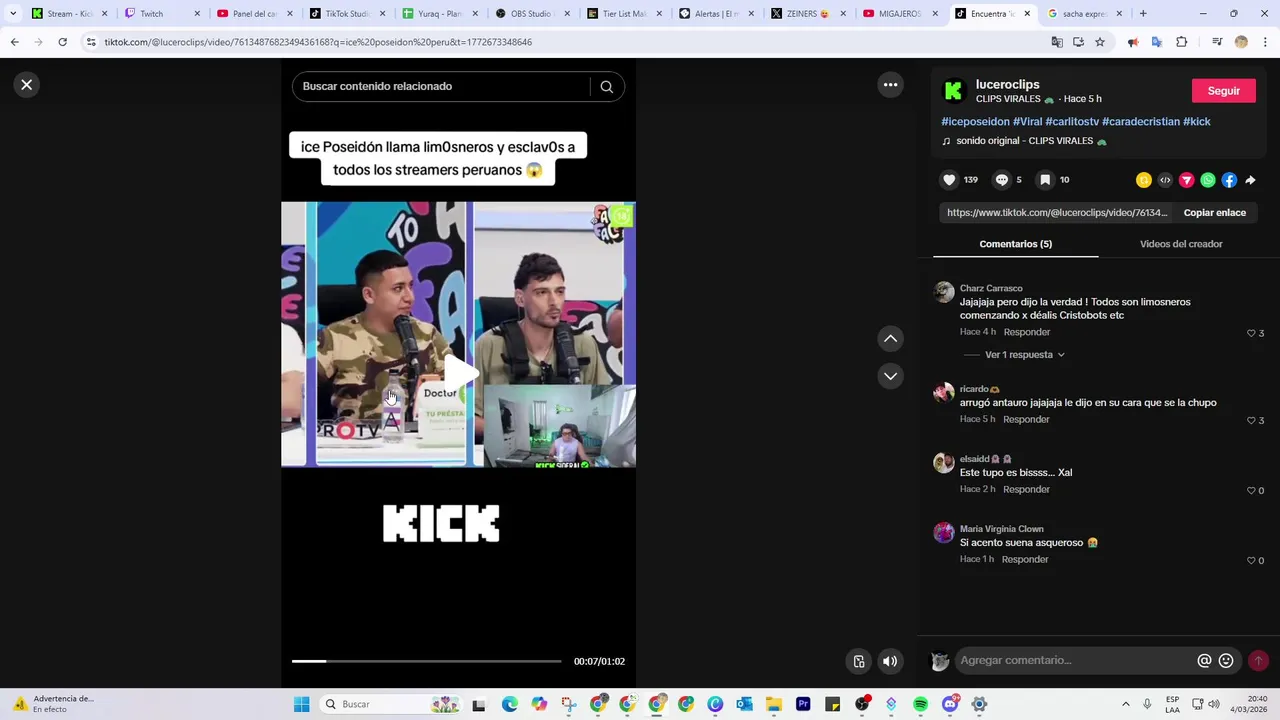1280x720 pixels.
Task: Like Charz Carrasco's comment
Action: tap(1251, 333)
